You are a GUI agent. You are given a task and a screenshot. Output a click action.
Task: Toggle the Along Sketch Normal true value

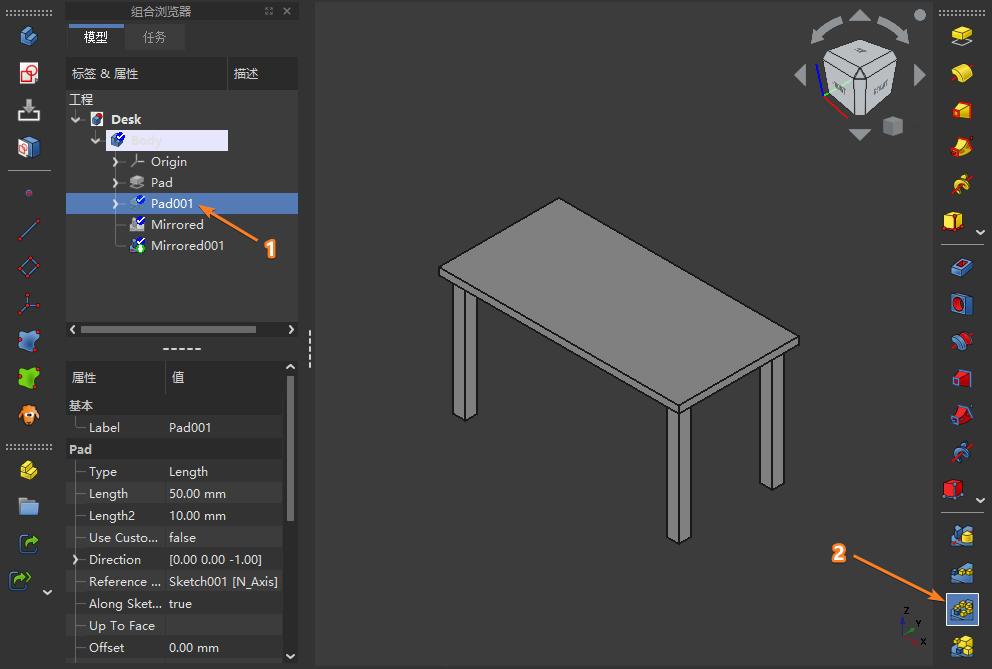224,604
